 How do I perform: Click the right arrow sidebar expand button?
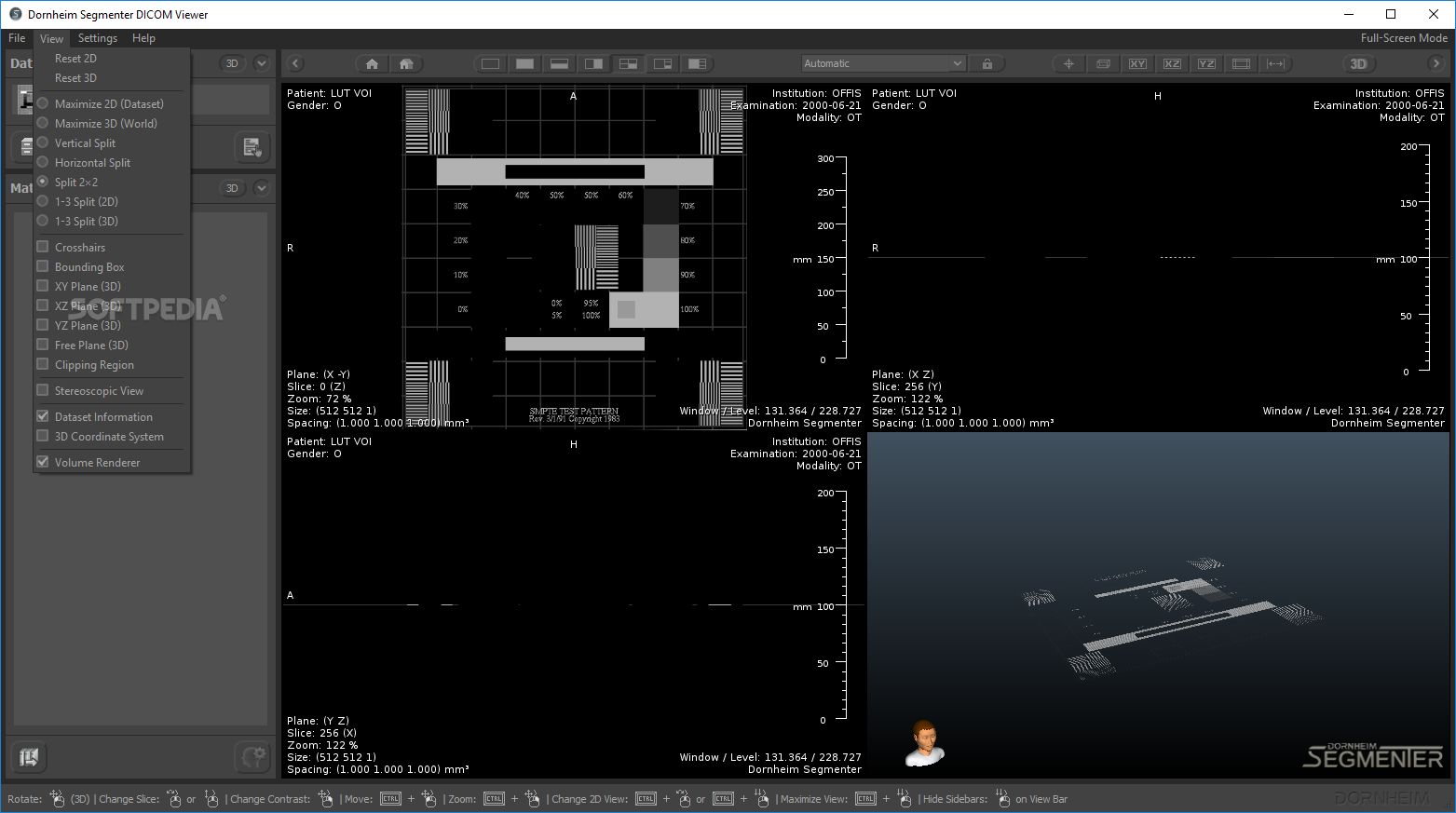coord(1436,63)
